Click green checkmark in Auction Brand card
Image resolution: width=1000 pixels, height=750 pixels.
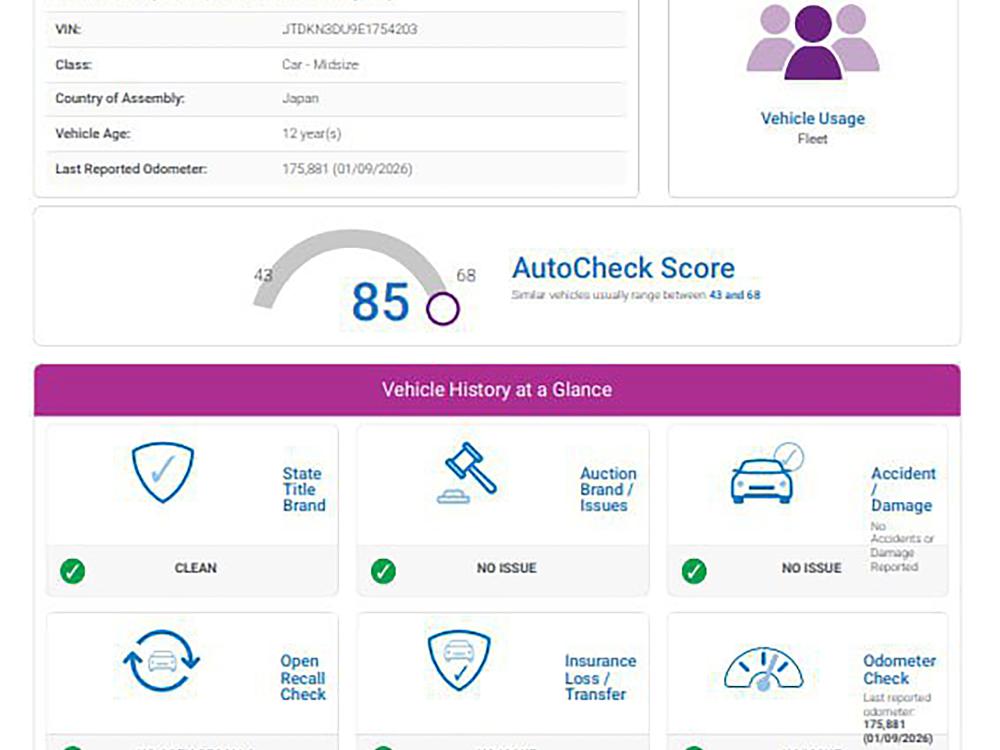click(383, 571)
